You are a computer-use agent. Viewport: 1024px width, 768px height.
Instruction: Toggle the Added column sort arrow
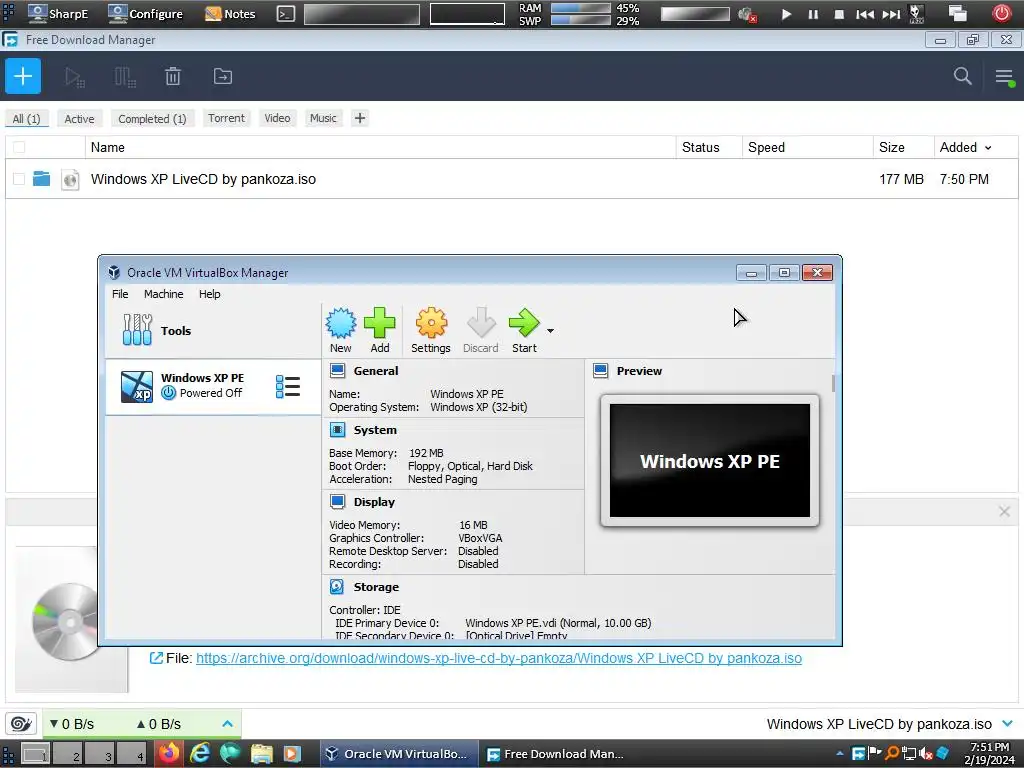pyautogui.click(x=988, y=148)
